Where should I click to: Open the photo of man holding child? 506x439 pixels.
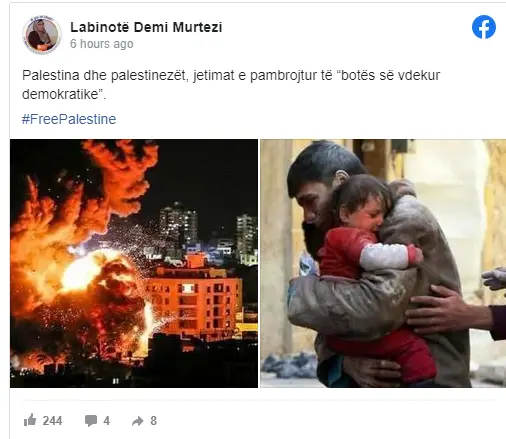coord(383,263)
